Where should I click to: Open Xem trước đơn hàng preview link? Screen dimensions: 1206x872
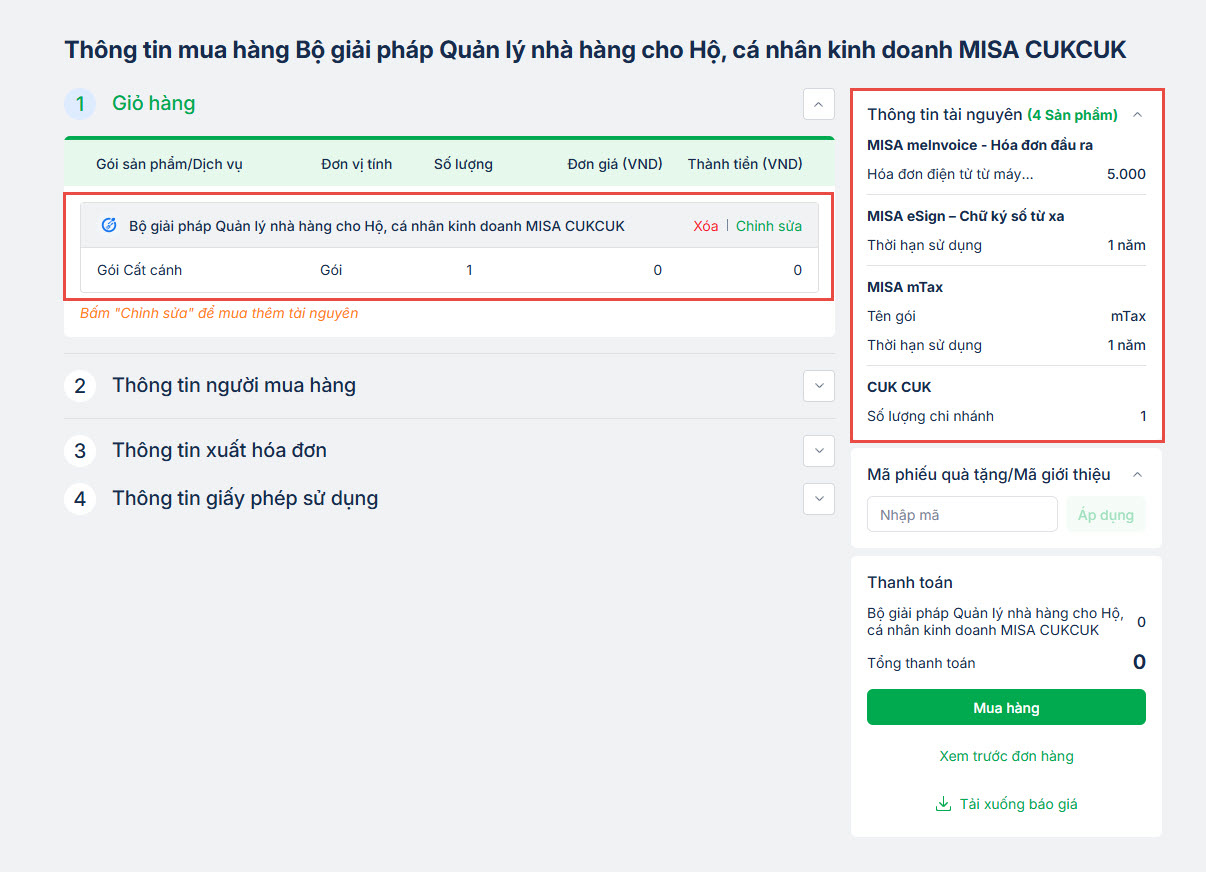tap(1006, 756)
